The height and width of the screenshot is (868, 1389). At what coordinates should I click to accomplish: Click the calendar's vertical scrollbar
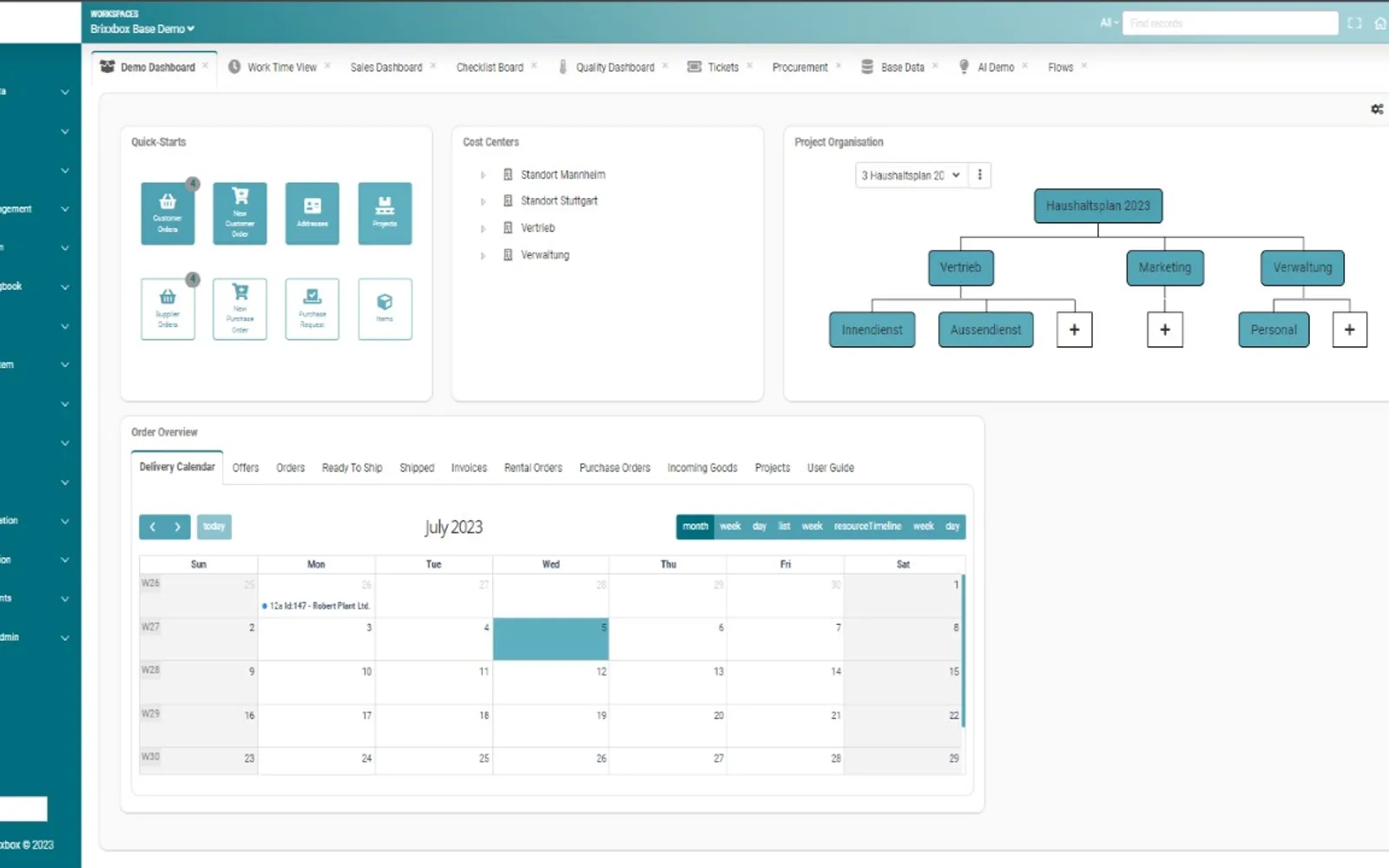pyautogui.click(x=964, y=651)
